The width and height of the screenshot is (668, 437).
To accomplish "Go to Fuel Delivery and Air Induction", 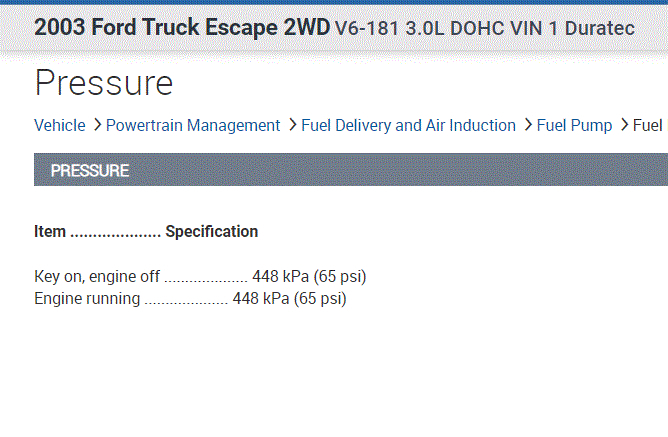I will tap(407, 125).
